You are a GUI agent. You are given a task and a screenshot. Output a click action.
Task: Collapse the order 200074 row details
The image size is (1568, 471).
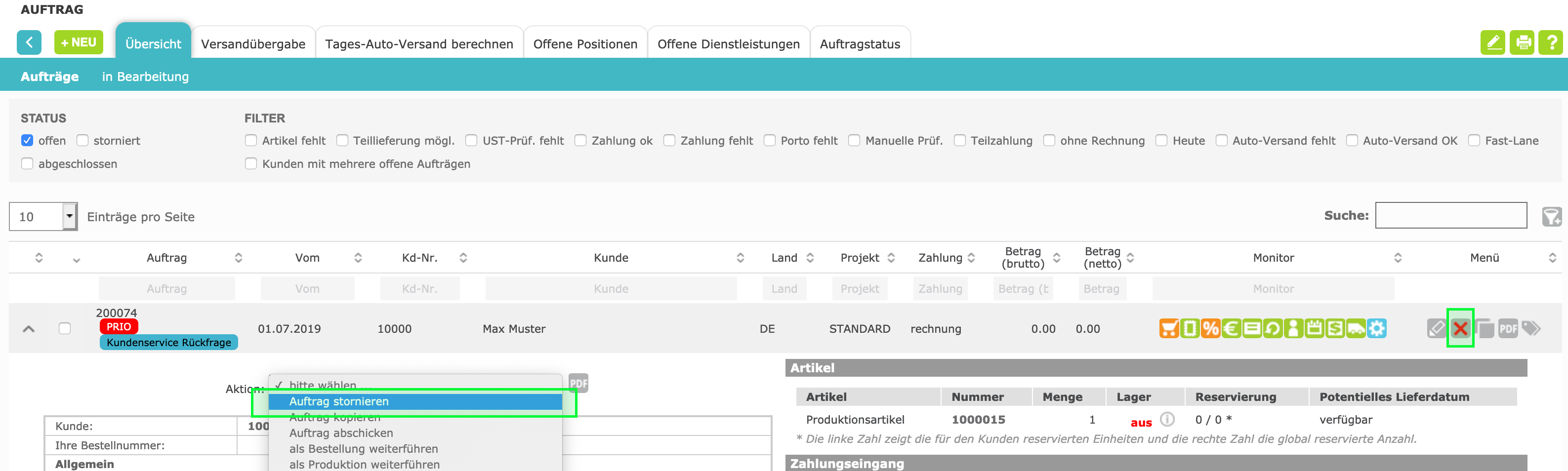[29, 329]
